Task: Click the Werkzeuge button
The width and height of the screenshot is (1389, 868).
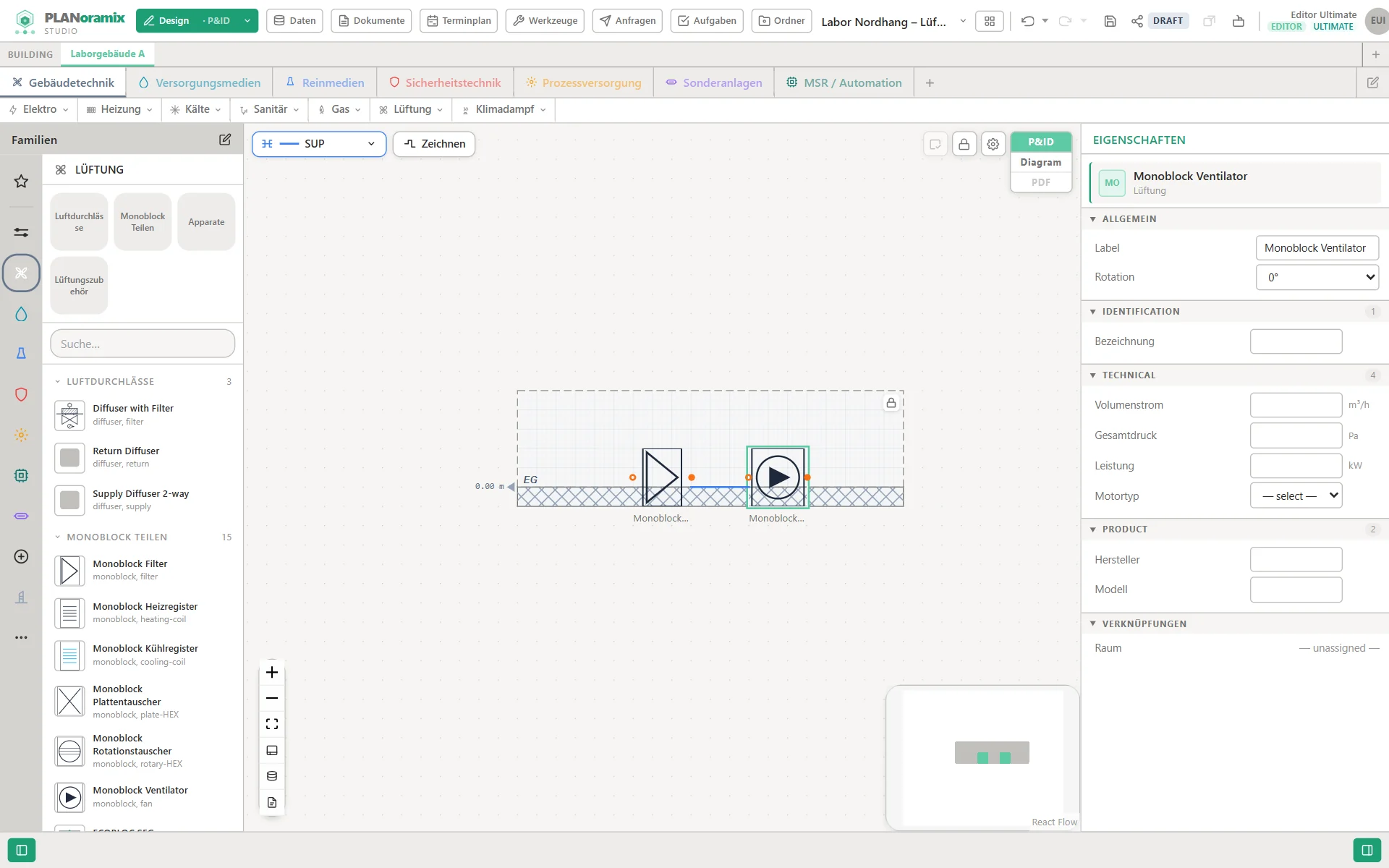Action: pyautogui.click(x=545, y=20)
